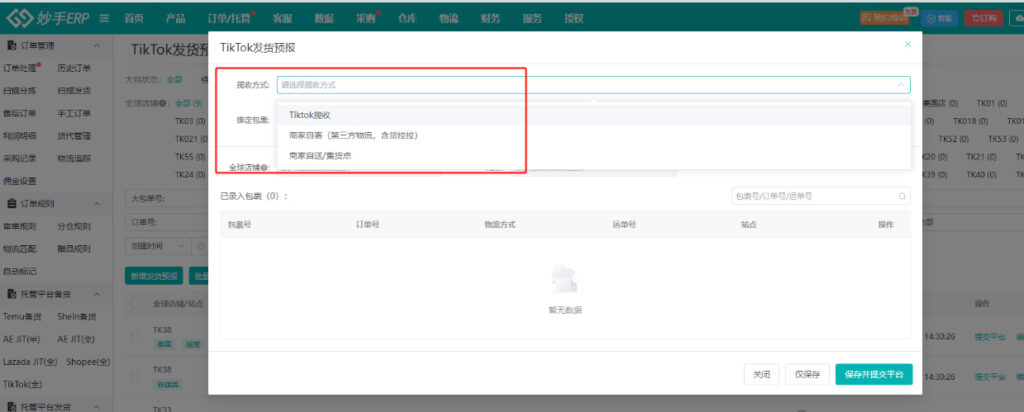Open 佣金设置 in sidebar
1024x412 pixels.
point(20,181)
